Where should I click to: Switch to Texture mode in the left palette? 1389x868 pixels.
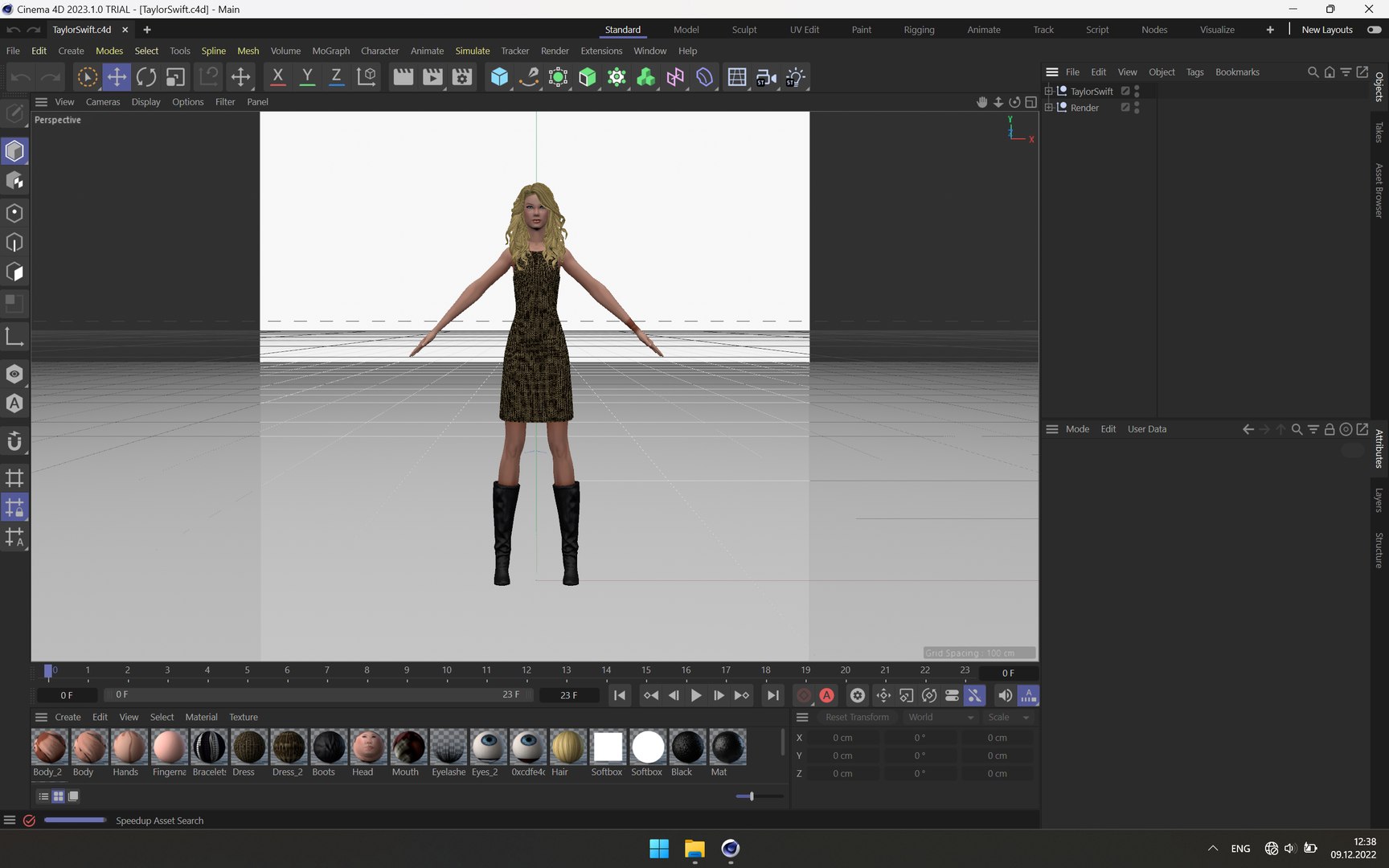coord(14,181)
